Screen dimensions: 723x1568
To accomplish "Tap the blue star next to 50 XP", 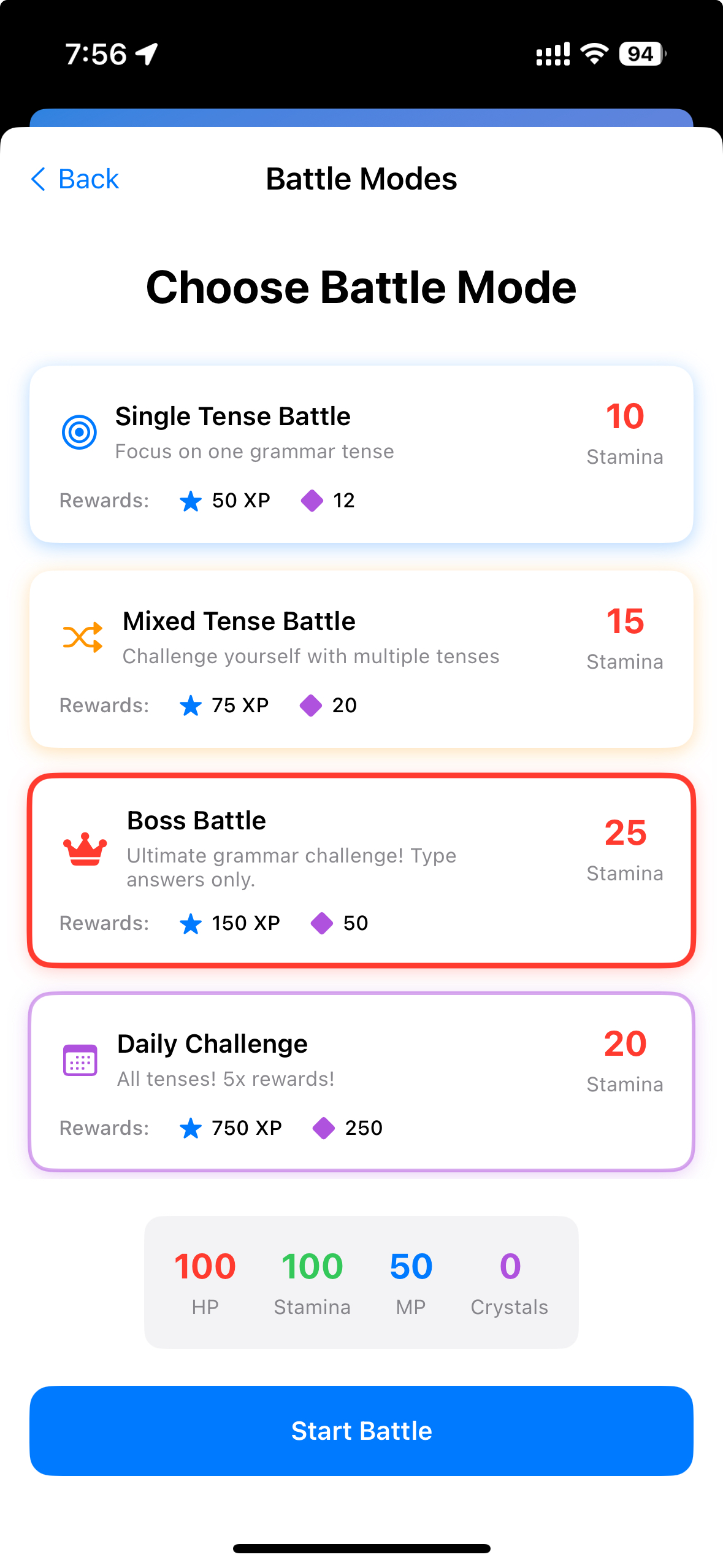I will (191, 501).
